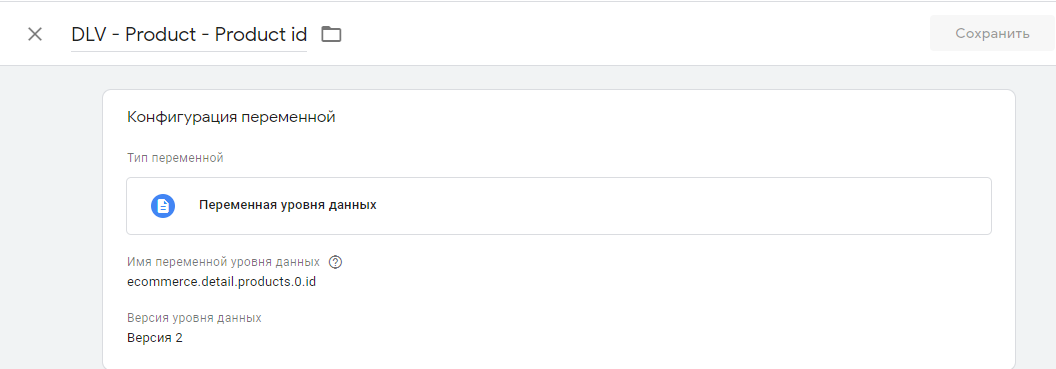Open the folder icon beside the title

point(331,34)
